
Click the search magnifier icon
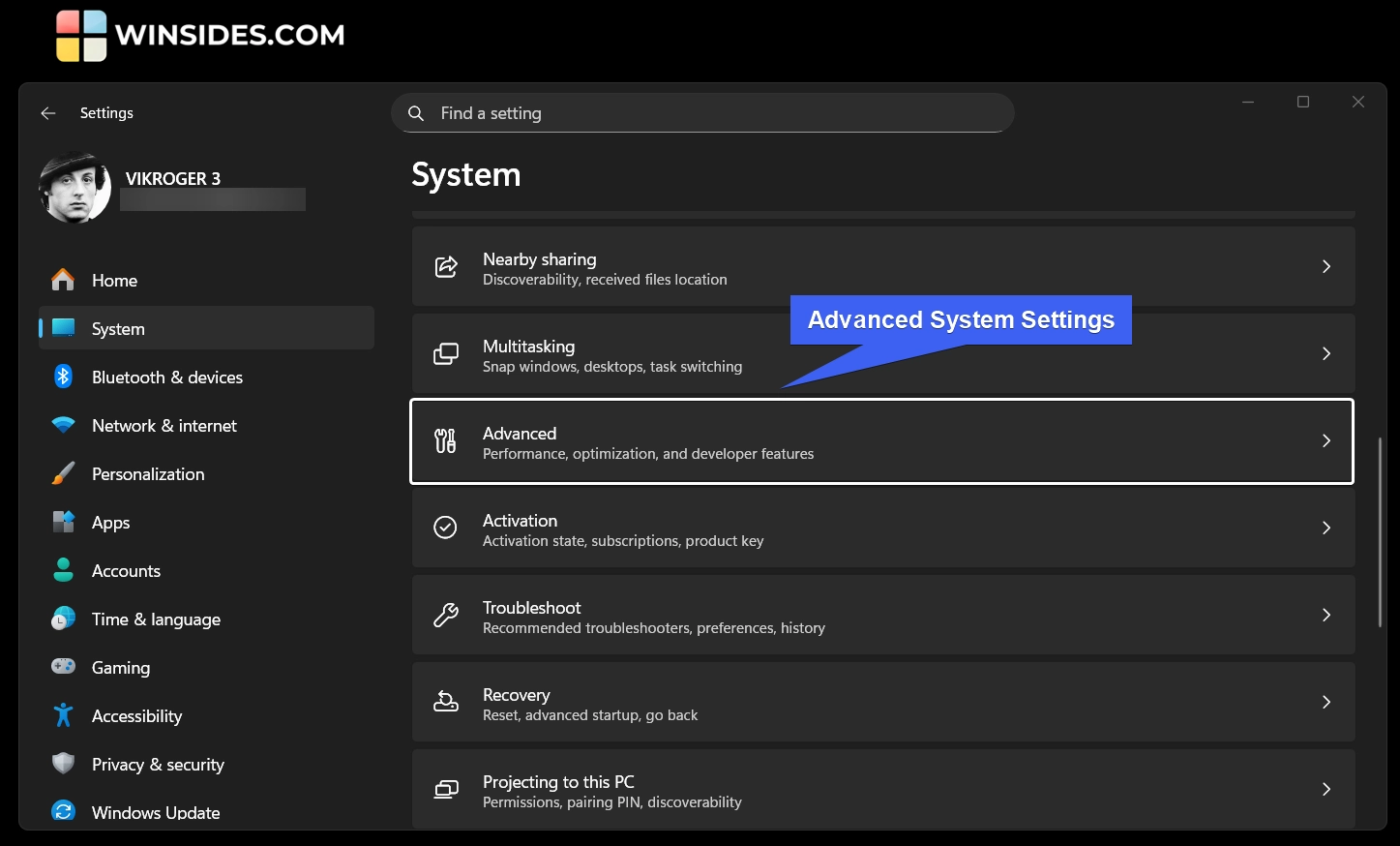[x=416, y=113]
